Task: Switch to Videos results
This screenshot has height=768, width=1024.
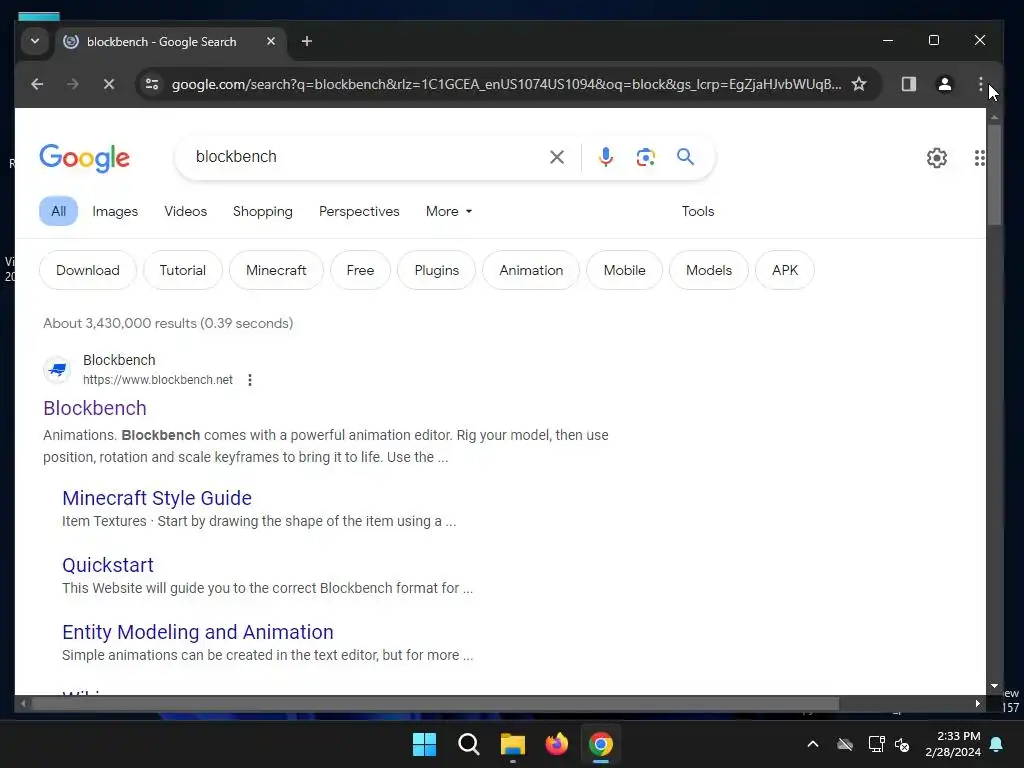Action: pos(185,211)
